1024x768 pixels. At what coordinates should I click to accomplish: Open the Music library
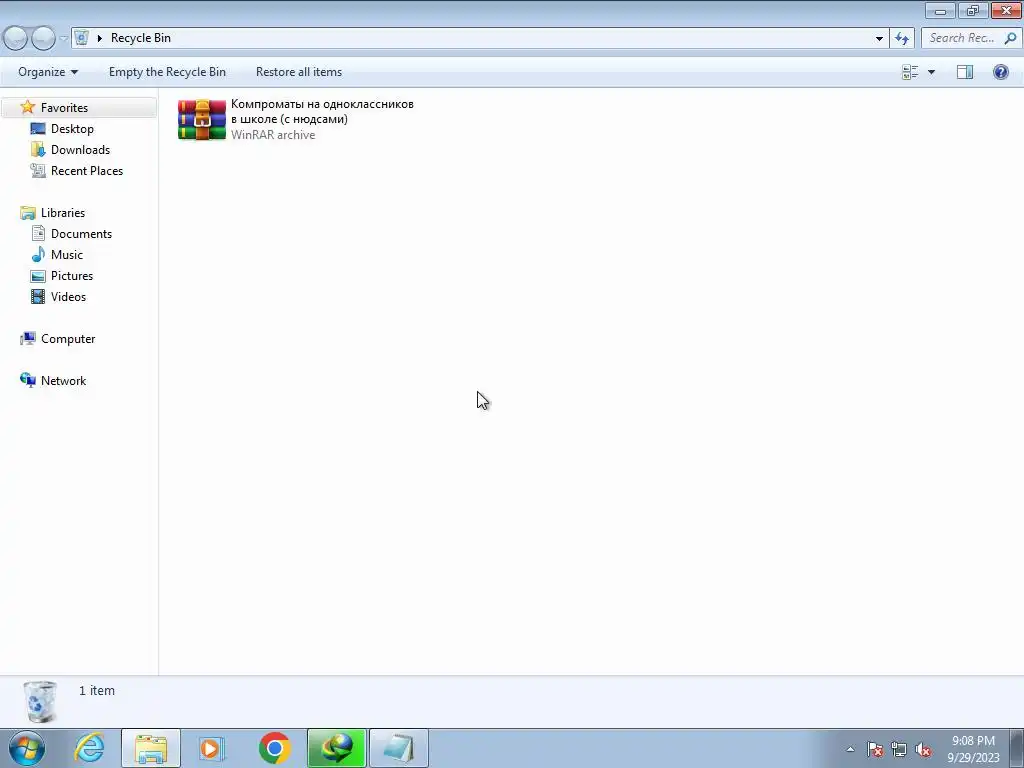point(67,255)
